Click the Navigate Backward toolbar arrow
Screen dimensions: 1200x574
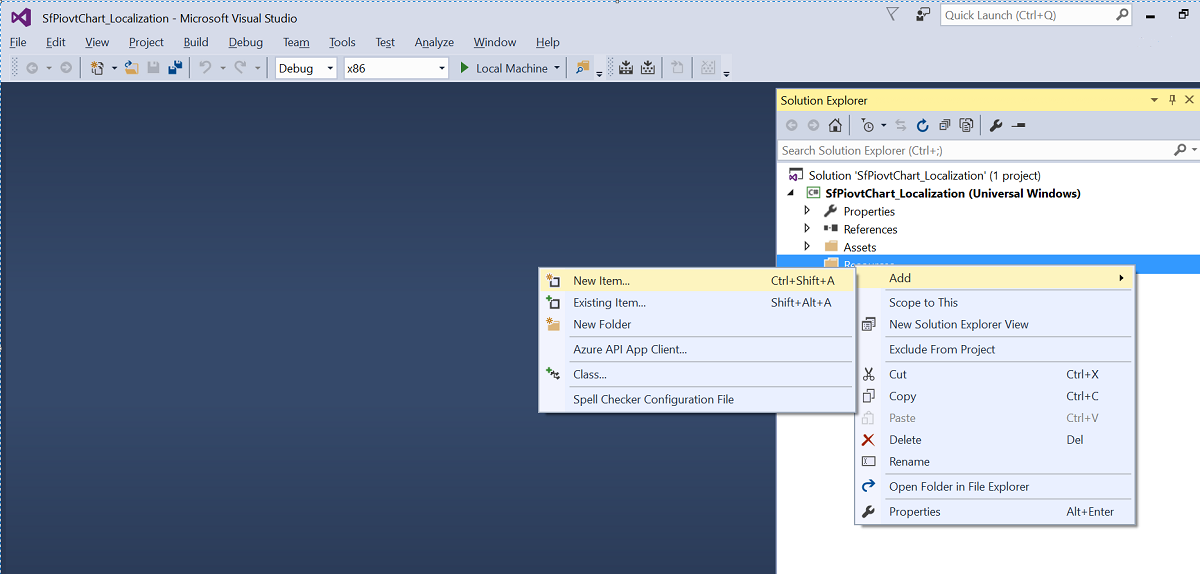point(32,68)
